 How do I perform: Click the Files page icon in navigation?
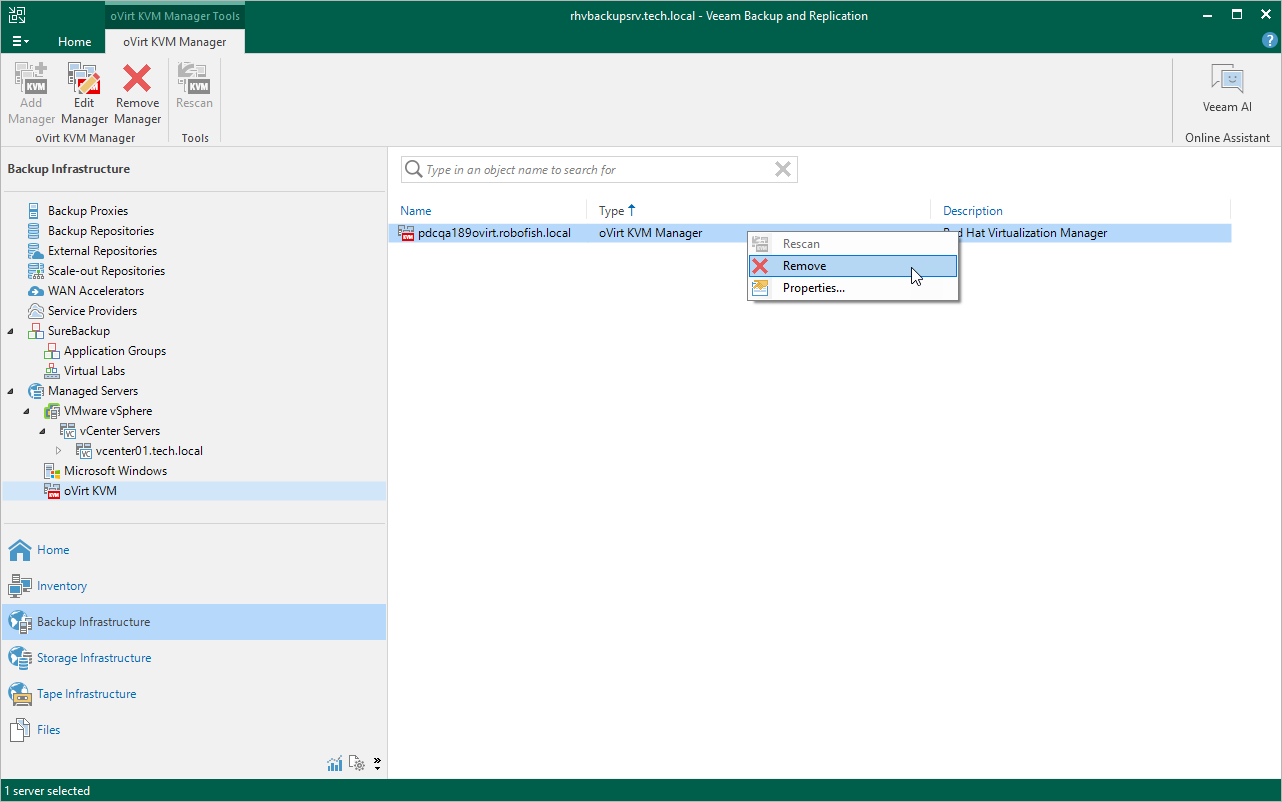click(20, 730)
